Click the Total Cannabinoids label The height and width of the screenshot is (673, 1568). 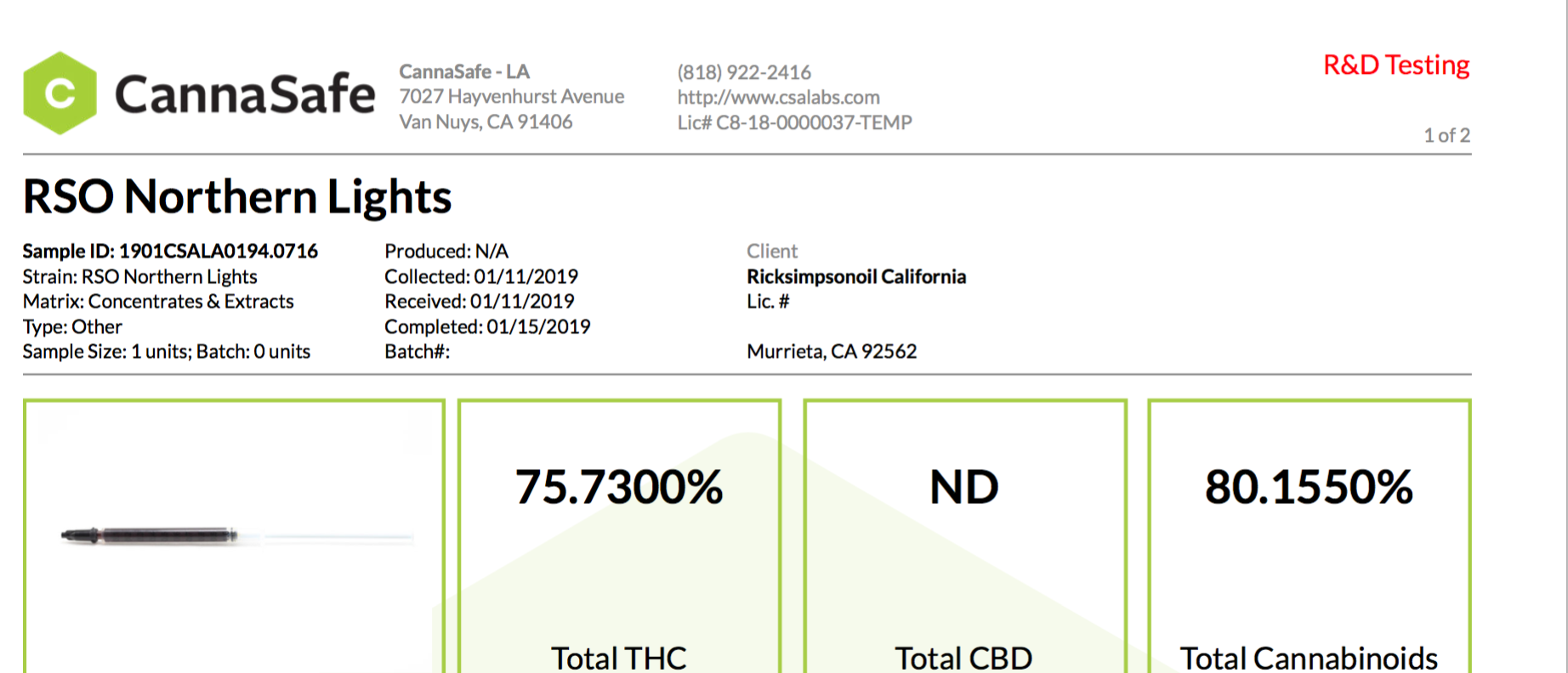click(1309, 658)
